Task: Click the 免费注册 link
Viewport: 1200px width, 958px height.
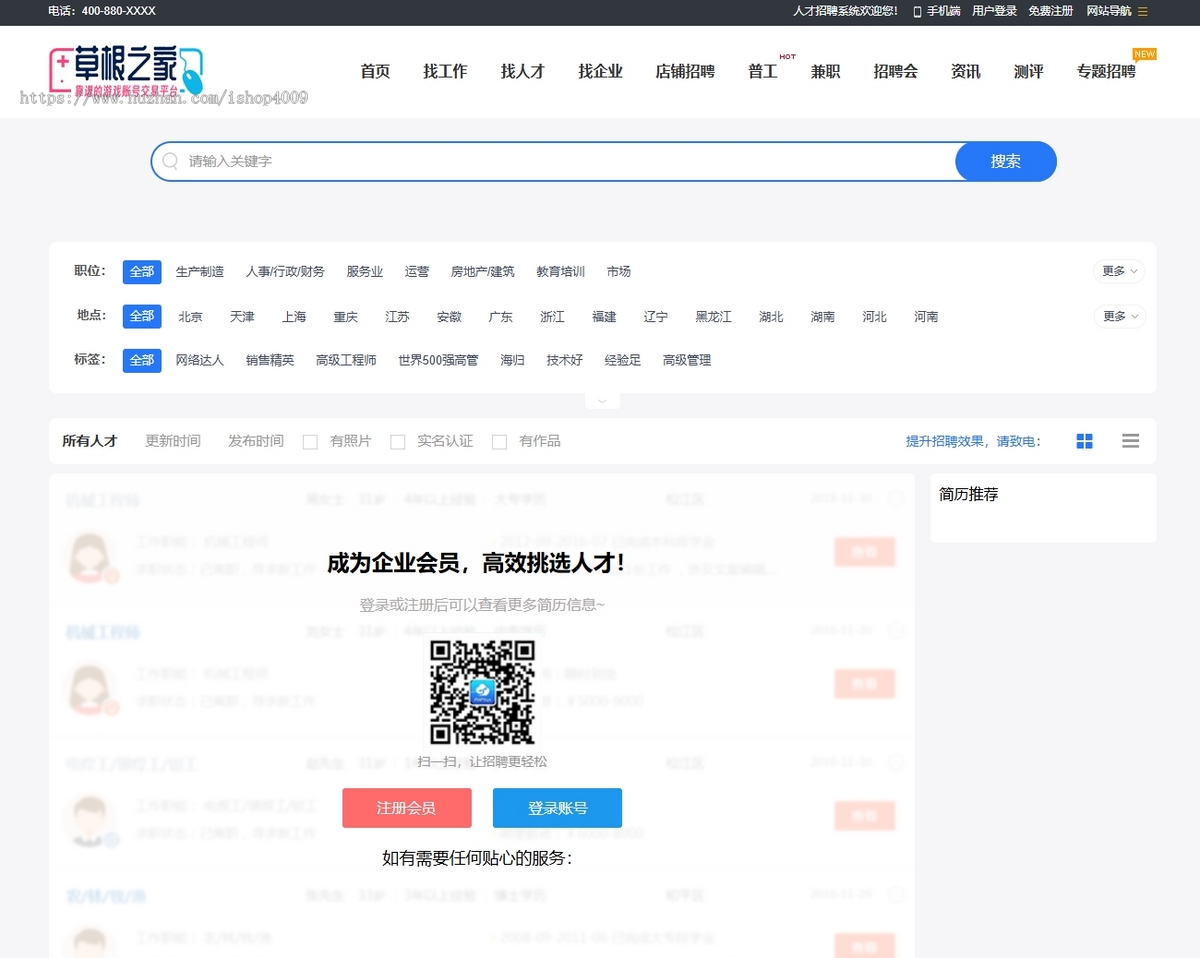Action: [1051, 11]
